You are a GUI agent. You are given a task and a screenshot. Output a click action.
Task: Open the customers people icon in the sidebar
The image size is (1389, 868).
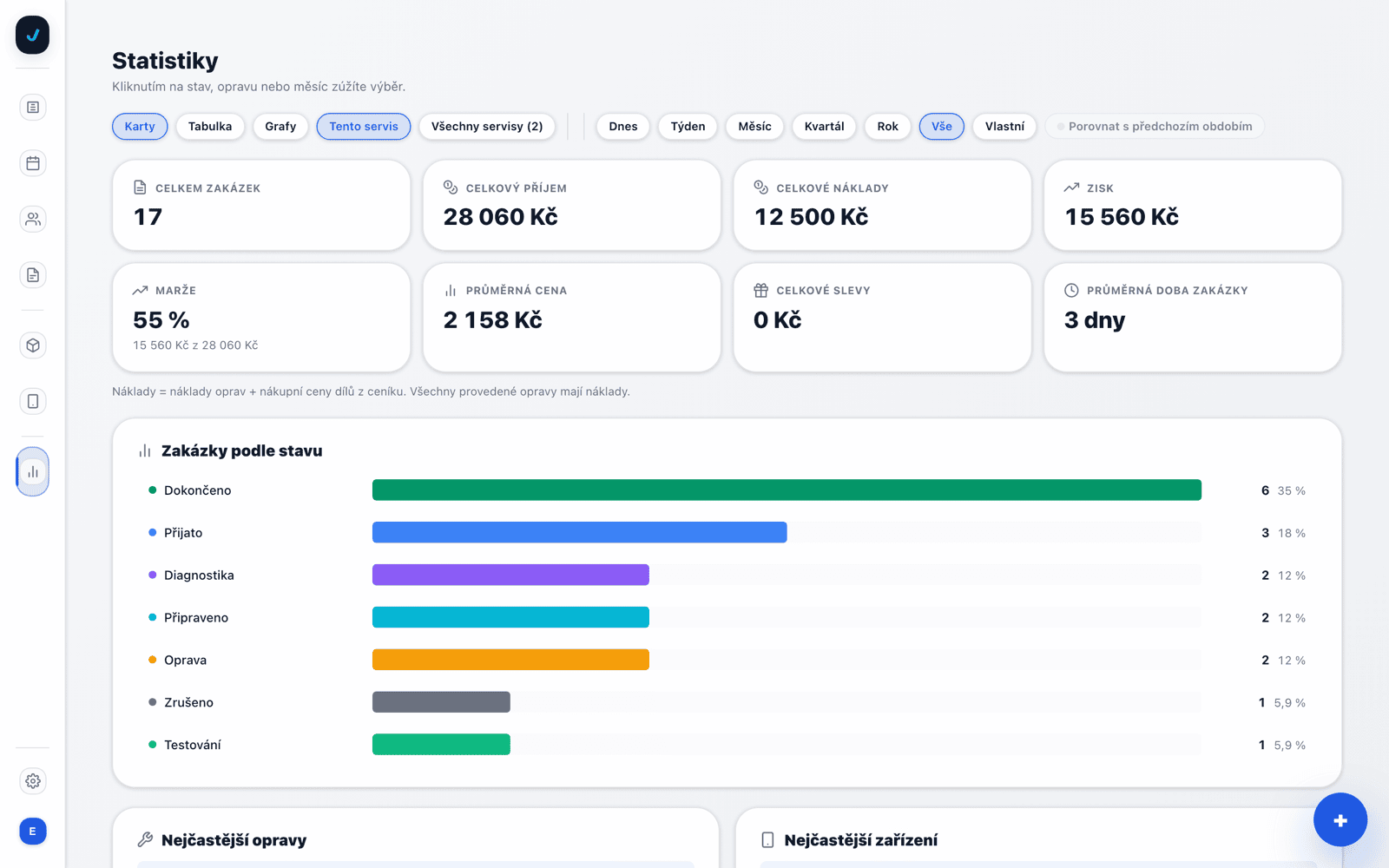(33, 219)
